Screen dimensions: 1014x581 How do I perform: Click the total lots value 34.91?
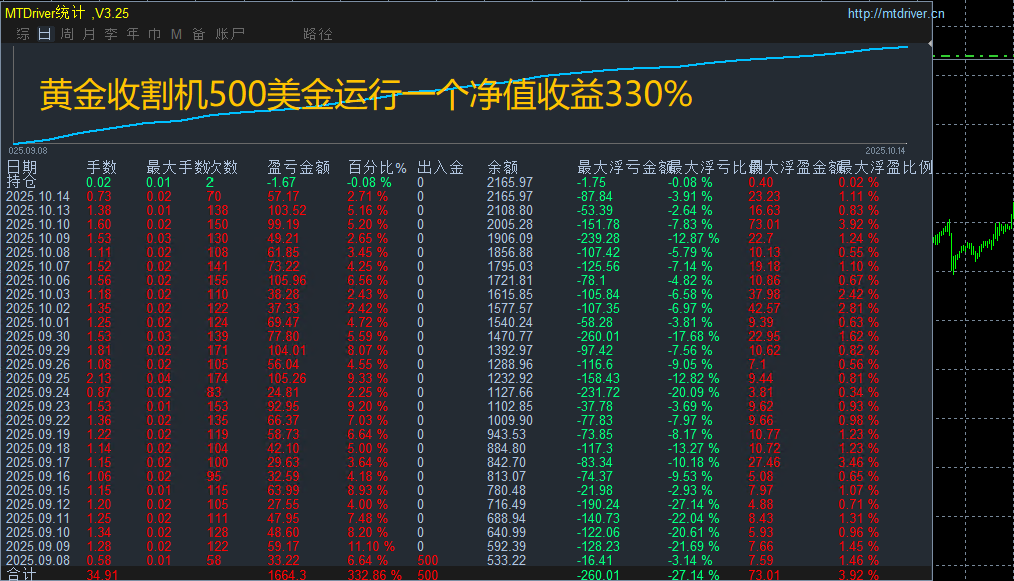coord(102,575)
